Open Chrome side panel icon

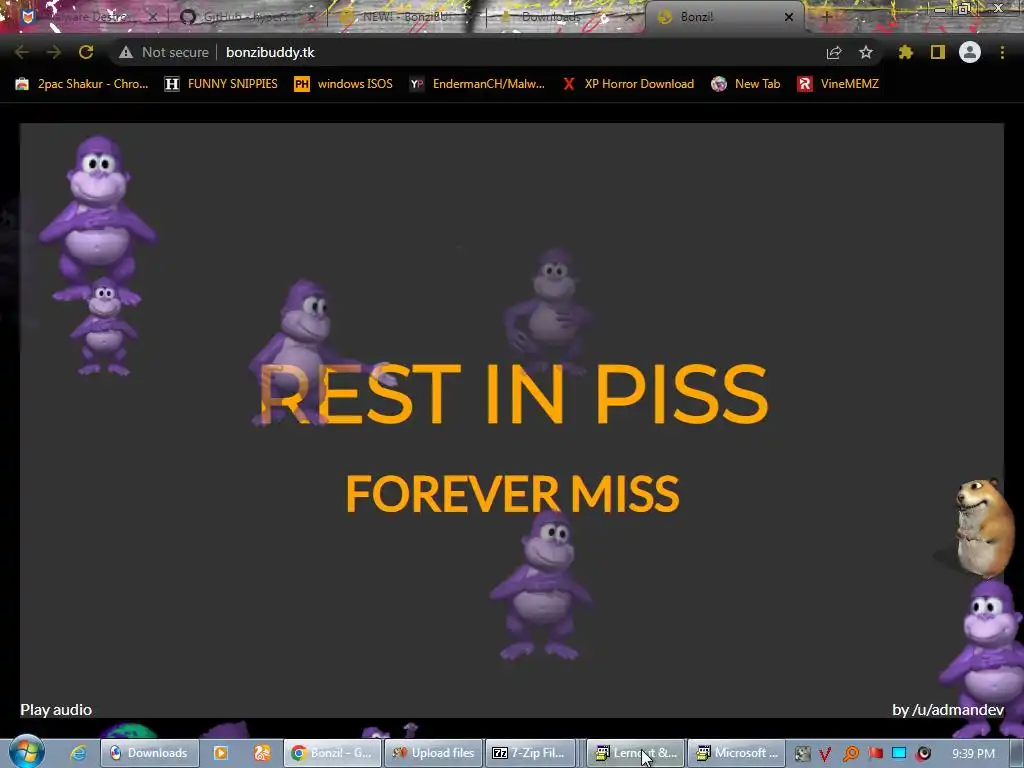pyautogui.click(x=938, y=52)
